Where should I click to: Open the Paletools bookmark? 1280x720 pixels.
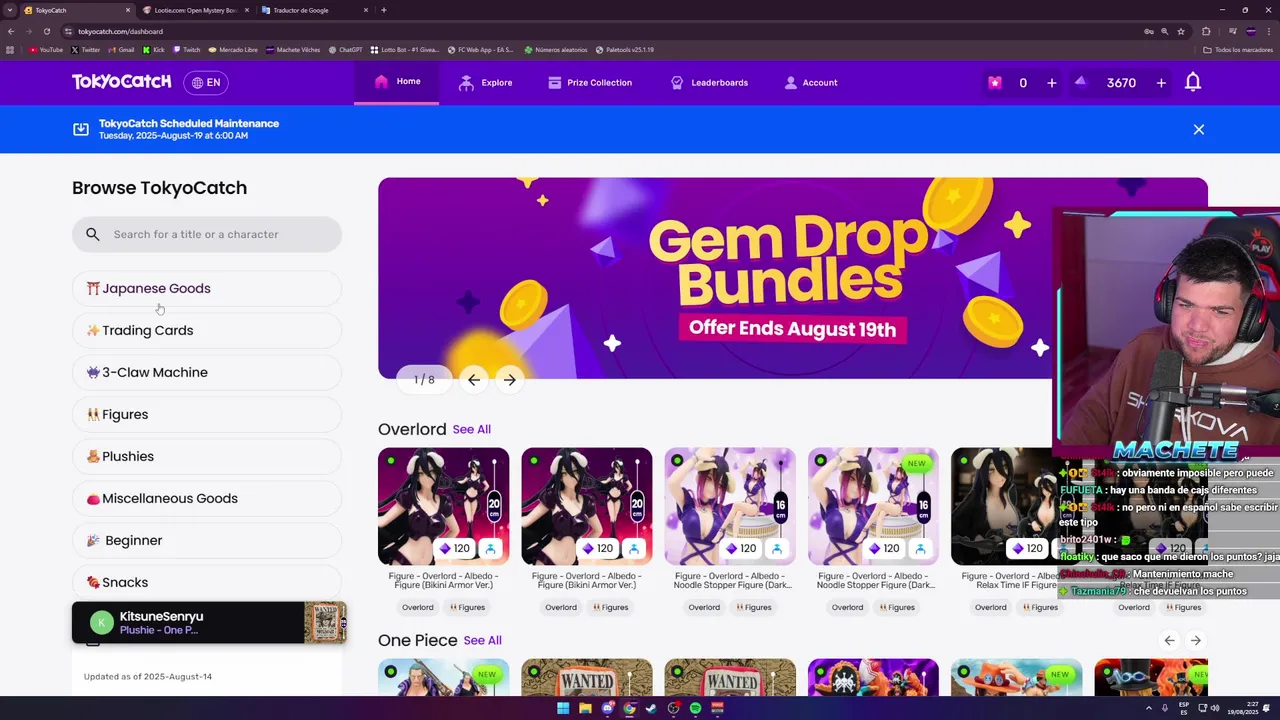coord(625,49)
